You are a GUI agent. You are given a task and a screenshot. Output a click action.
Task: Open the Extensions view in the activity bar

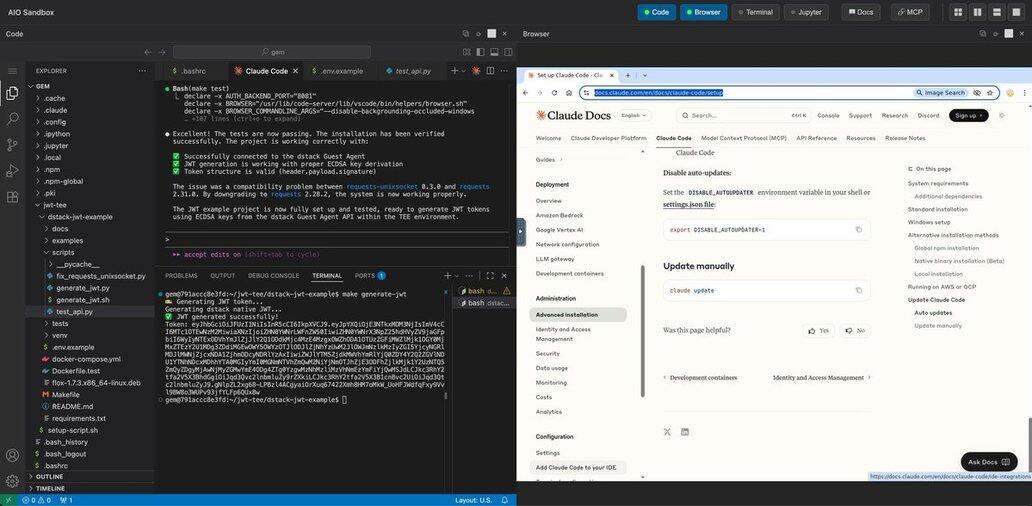click(12, 197)
